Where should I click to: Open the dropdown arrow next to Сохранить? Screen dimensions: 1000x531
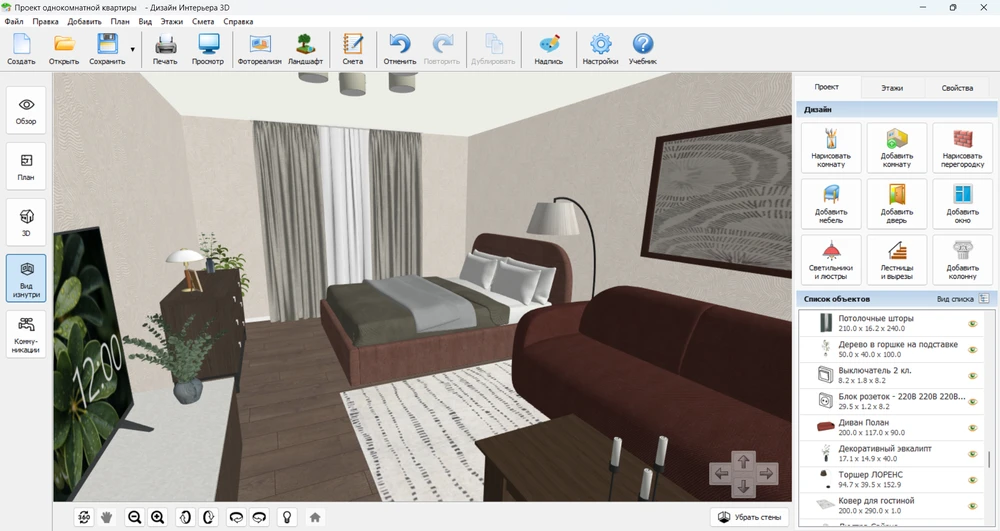(132, 49)
